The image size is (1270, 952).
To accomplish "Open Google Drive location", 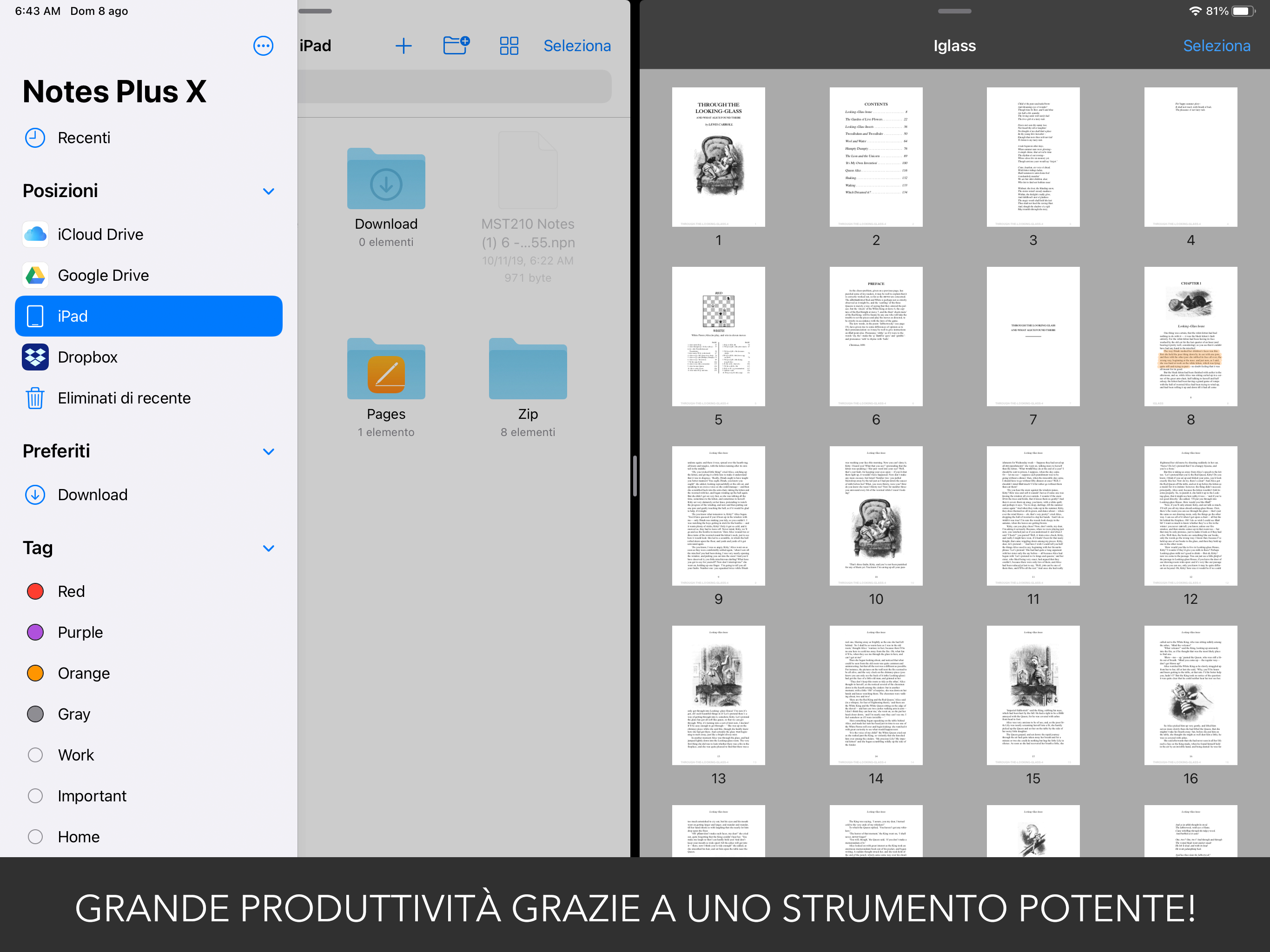I will pos(149,276).
